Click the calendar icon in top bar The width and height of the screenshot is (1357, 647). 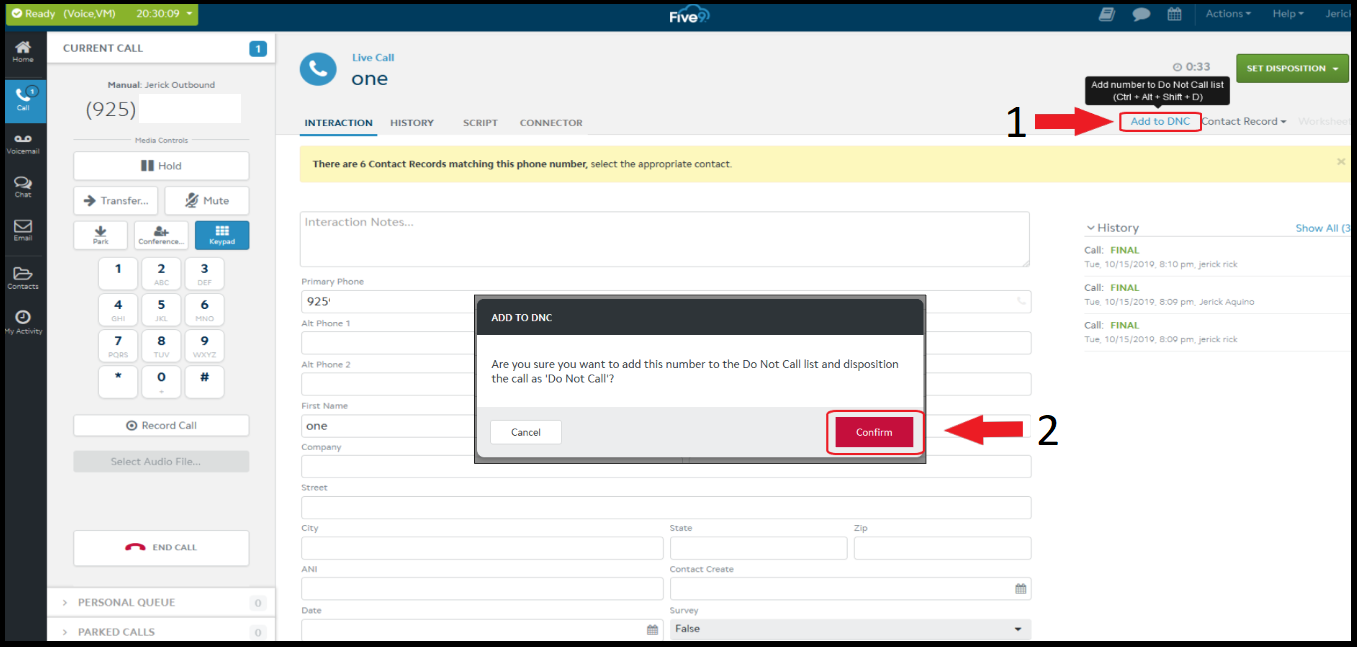[1174, 14]
